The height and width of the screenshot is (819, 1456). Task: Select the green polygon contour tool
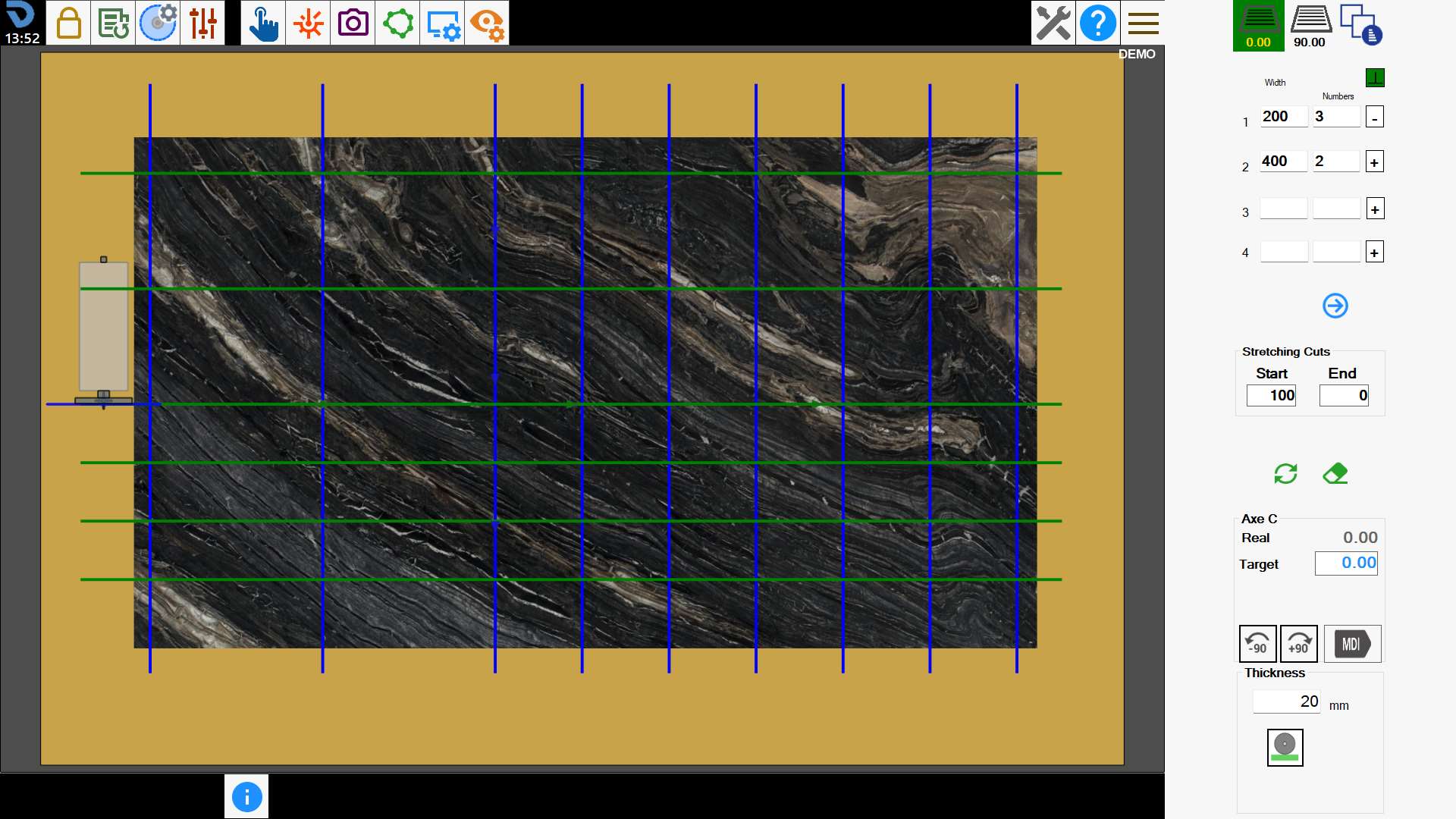click(x=397, y=23)
